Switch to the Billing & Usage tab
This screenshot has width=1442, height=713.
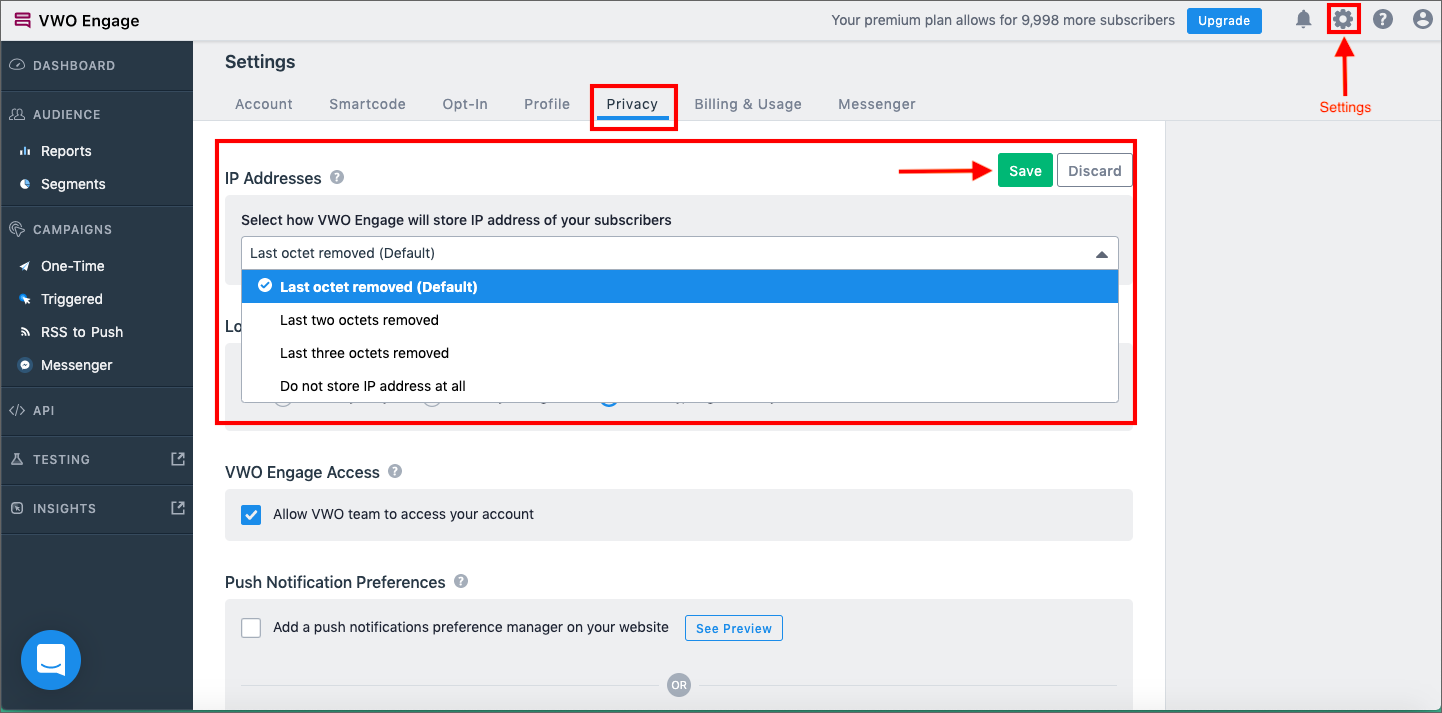pos(748,104)
